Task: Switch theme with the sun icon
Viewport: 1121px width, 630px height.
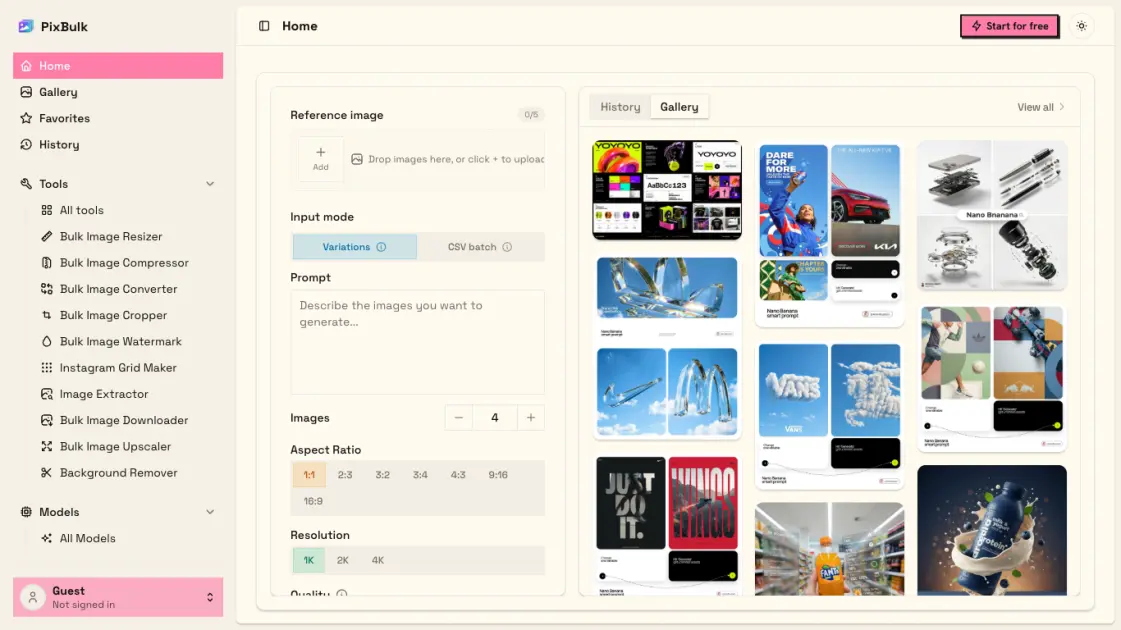Action: [1082, 26]
